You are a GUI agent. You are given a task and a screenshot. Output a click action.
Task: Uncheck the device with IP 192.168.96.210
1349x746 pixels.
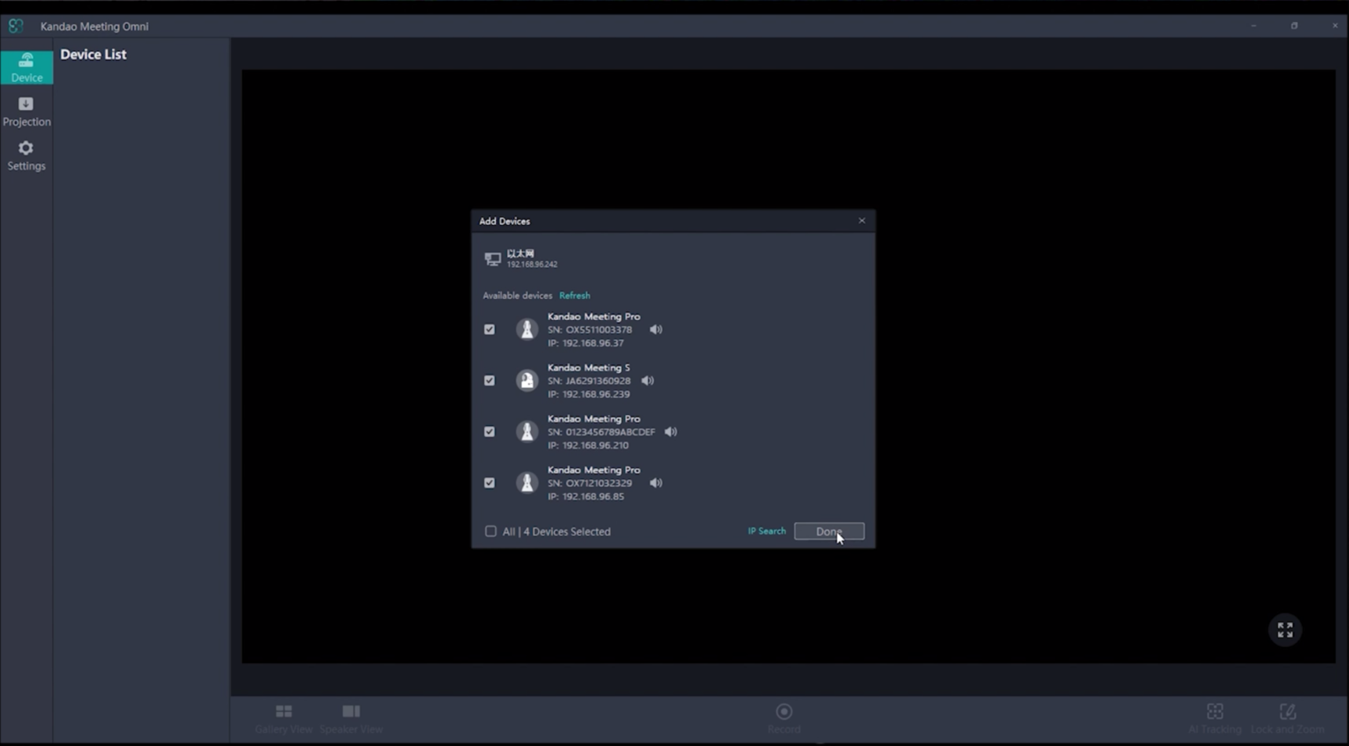point(489,432)
